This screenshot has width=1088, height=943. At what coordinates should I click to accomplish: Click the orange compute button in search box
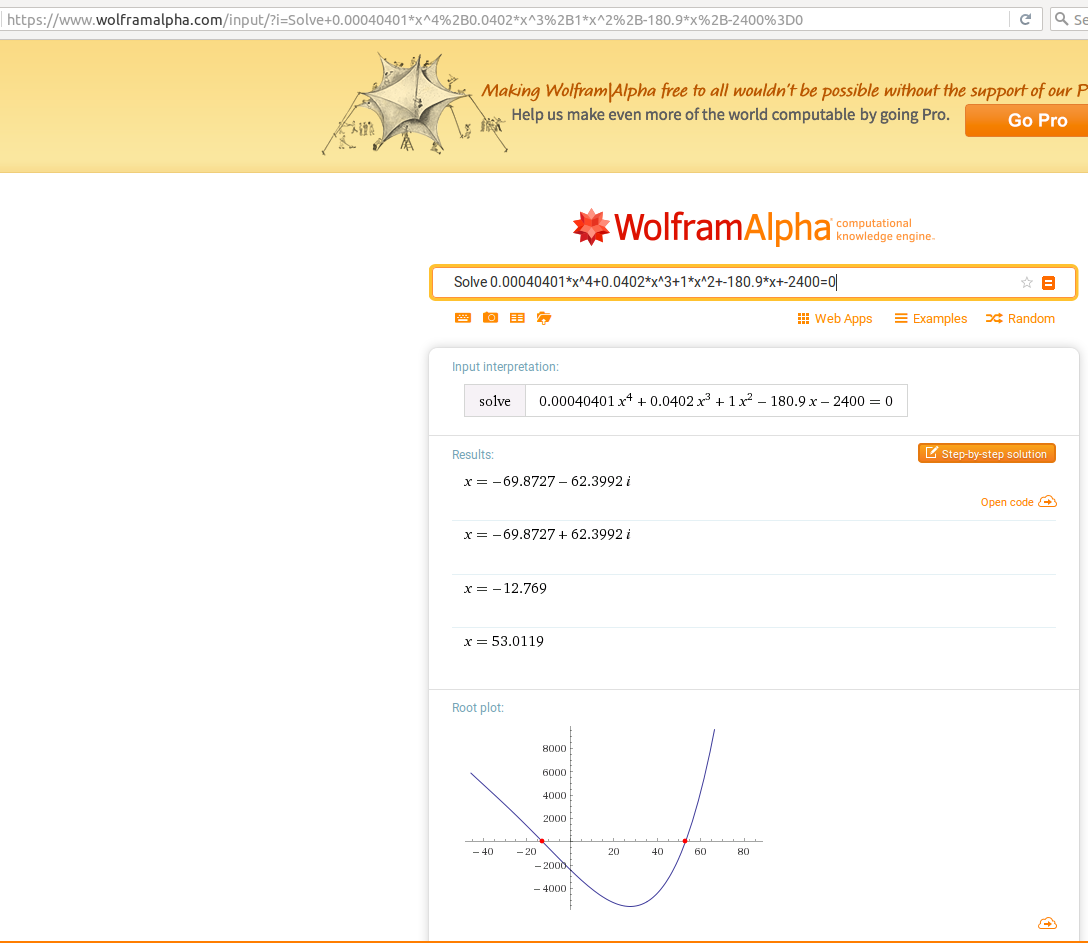pos(1048,282)
